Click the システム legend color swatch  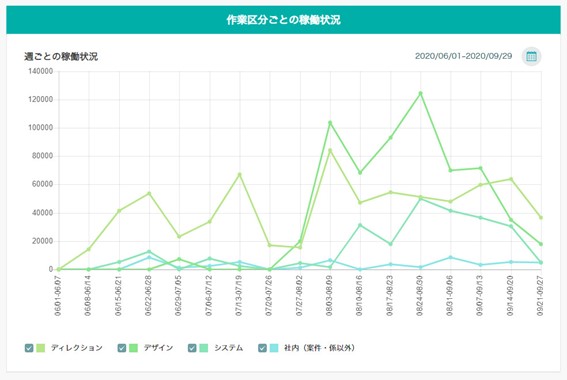pyautogui.click(x=204, y=348)
